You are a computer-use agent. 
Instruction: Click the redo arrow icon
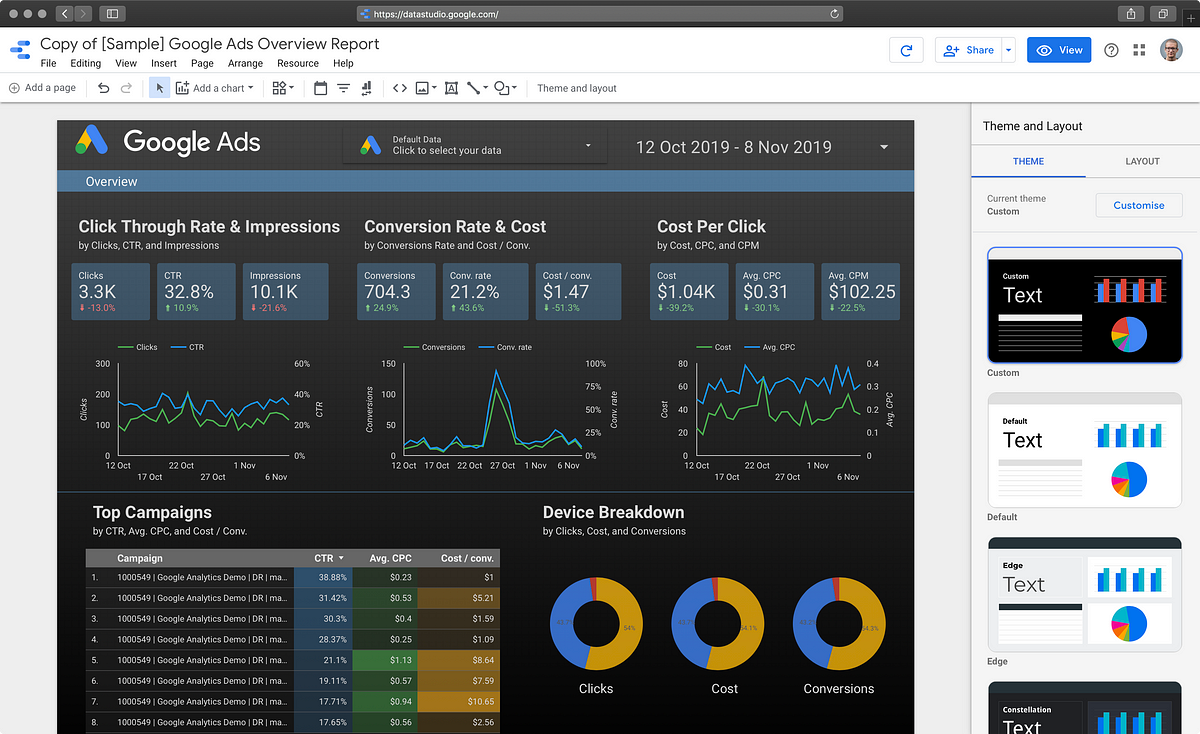126,88
